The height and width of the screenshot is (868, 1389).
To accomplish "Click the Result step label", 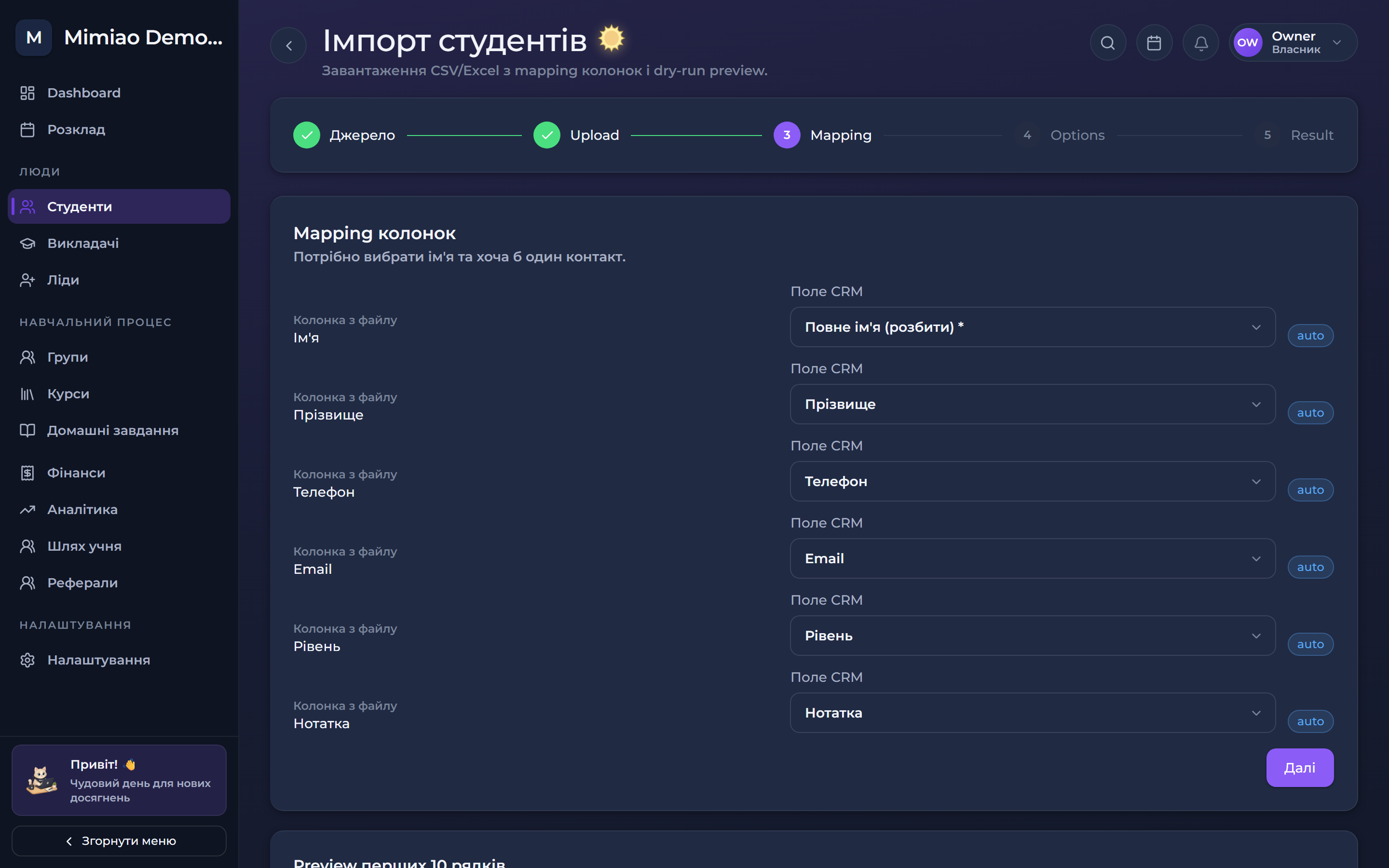I will pos(1312,136).
